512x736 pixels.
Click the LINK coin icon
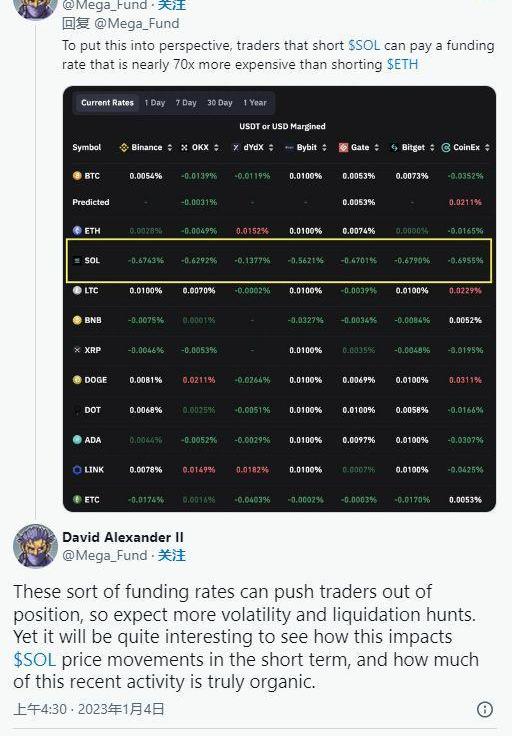(77, 469)
